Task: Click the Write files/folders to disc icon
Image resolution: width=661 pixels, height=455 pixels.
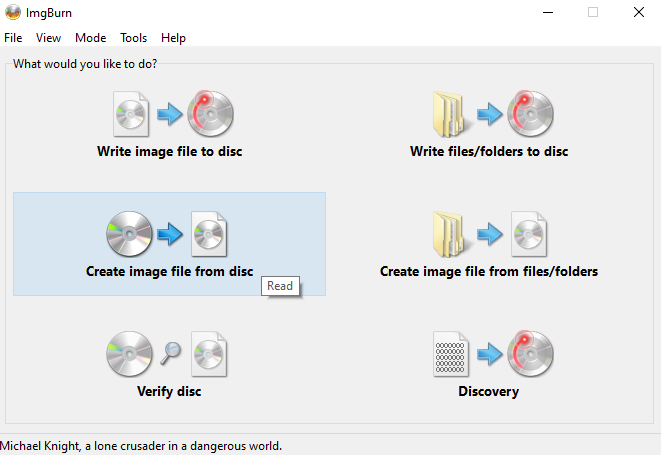Action: coord(493,114)
